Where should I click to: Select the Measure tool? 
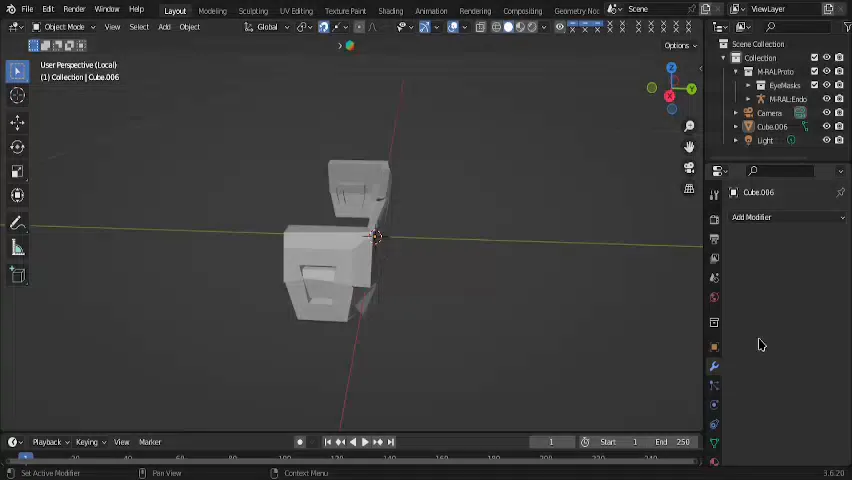[x=17, y=248]
